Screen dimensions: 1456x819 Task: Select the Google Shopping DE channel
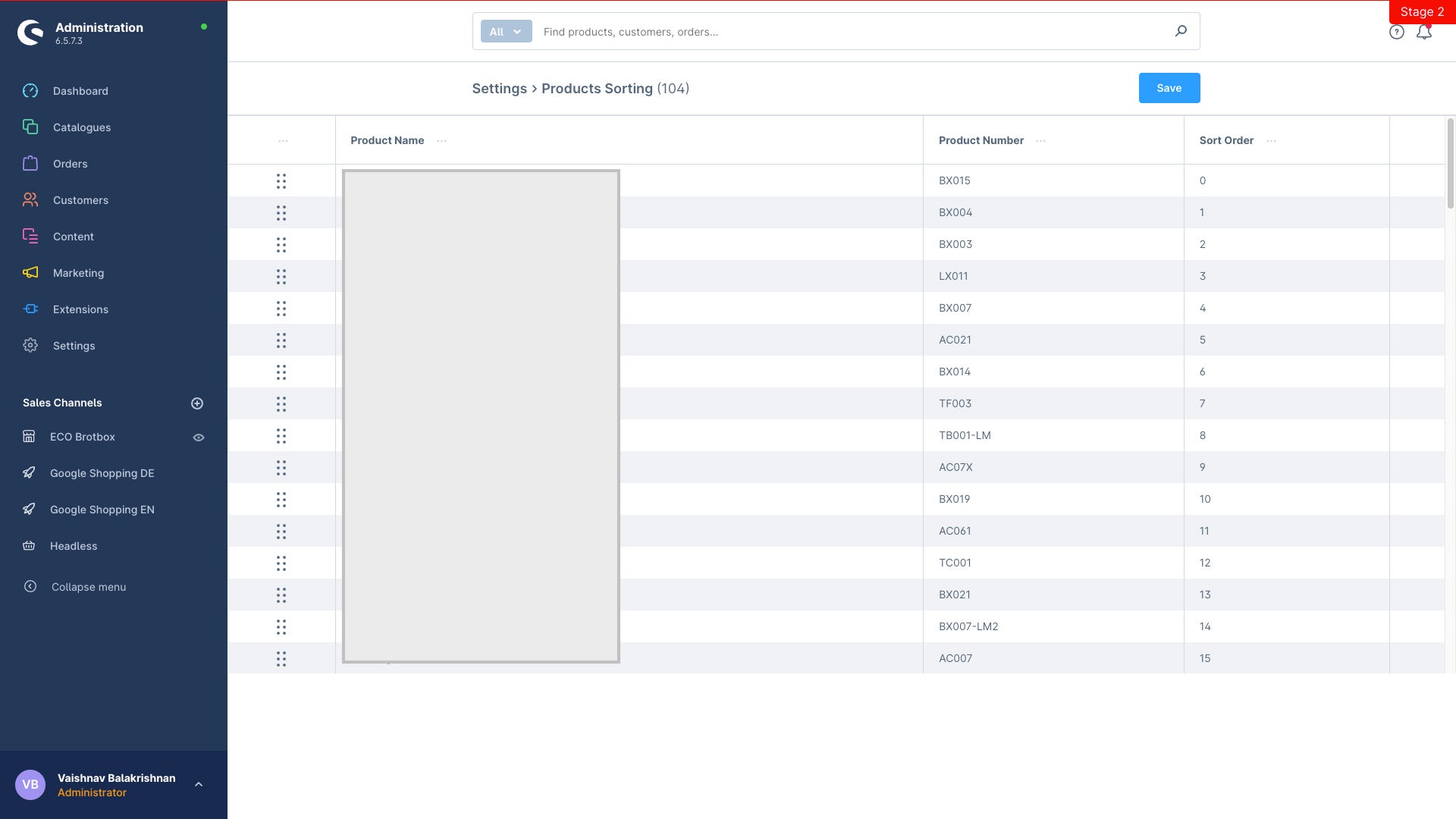103,473
